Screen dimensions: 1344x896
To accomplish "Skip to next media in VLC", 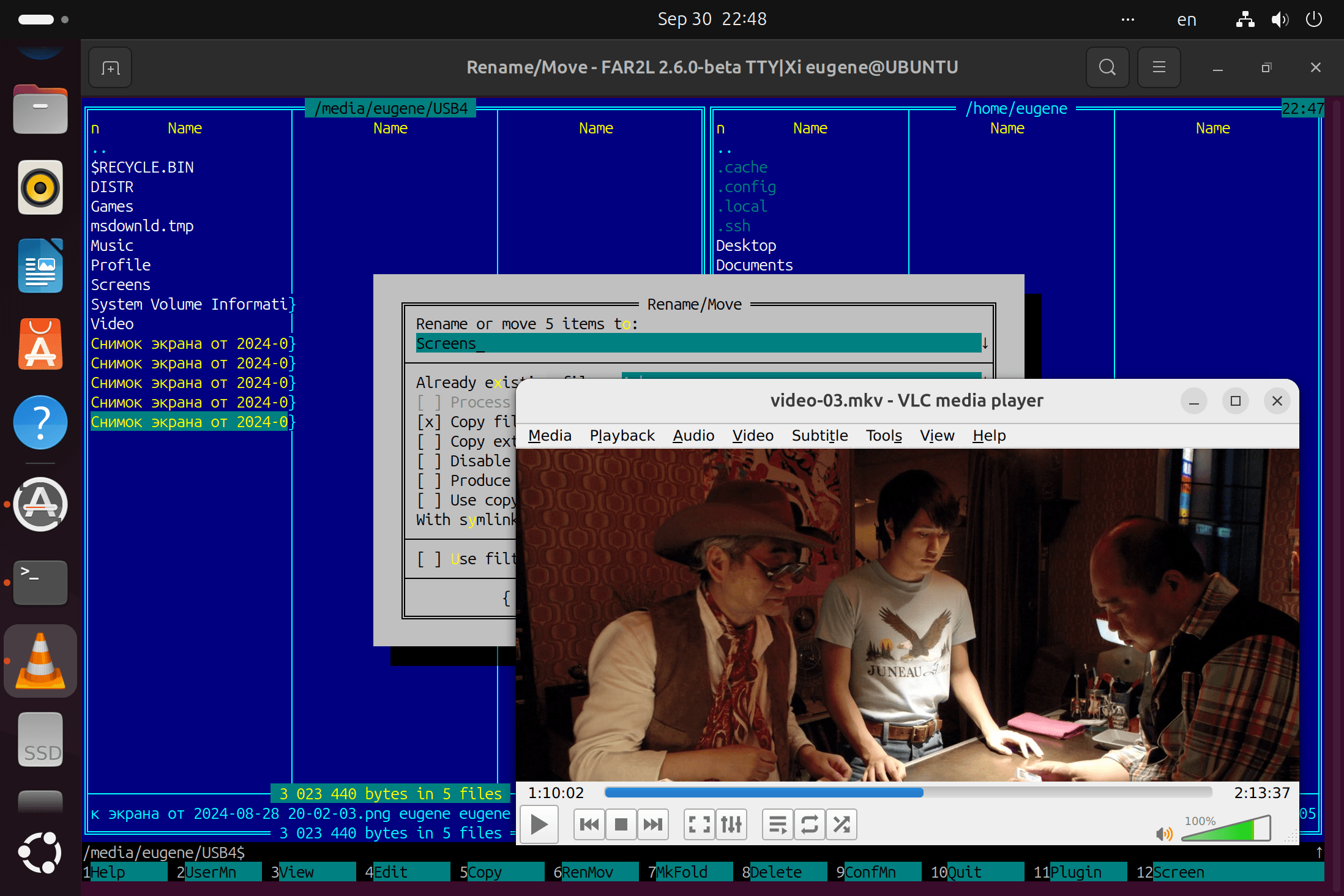I will [x=653, y=824].
